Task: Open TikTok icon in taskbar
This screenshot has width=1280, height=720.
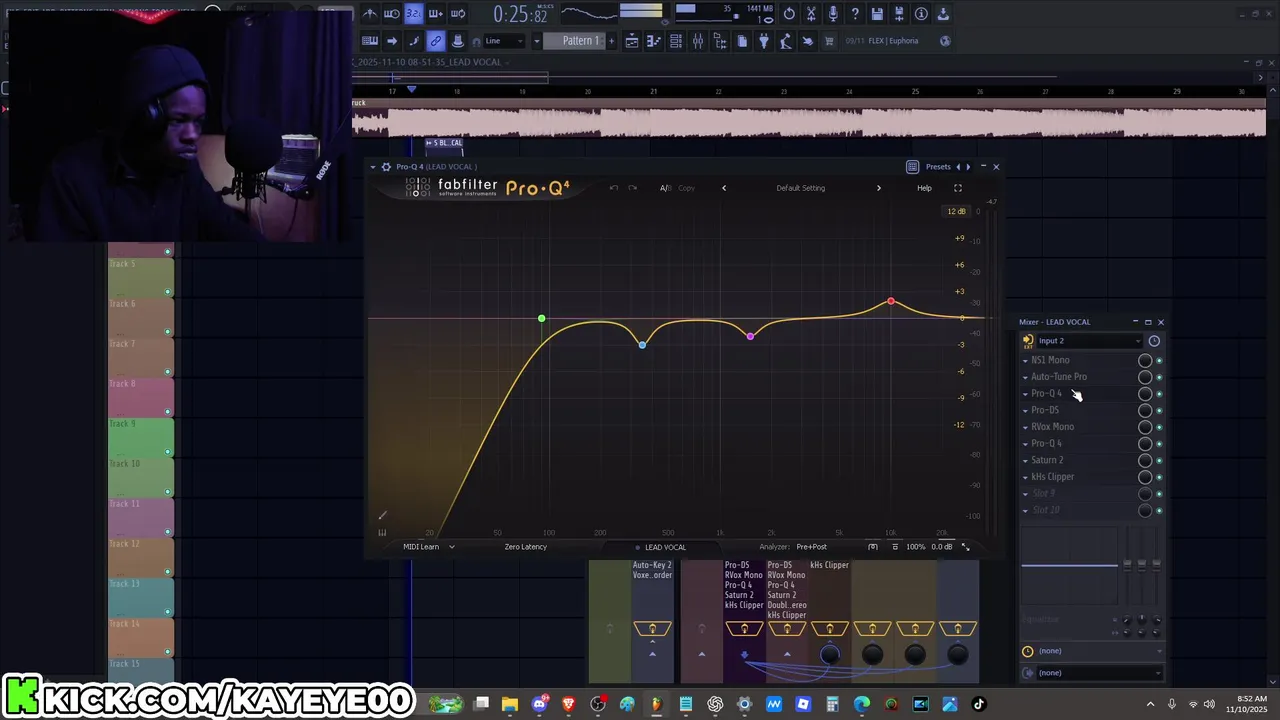Action: point(978,704)
